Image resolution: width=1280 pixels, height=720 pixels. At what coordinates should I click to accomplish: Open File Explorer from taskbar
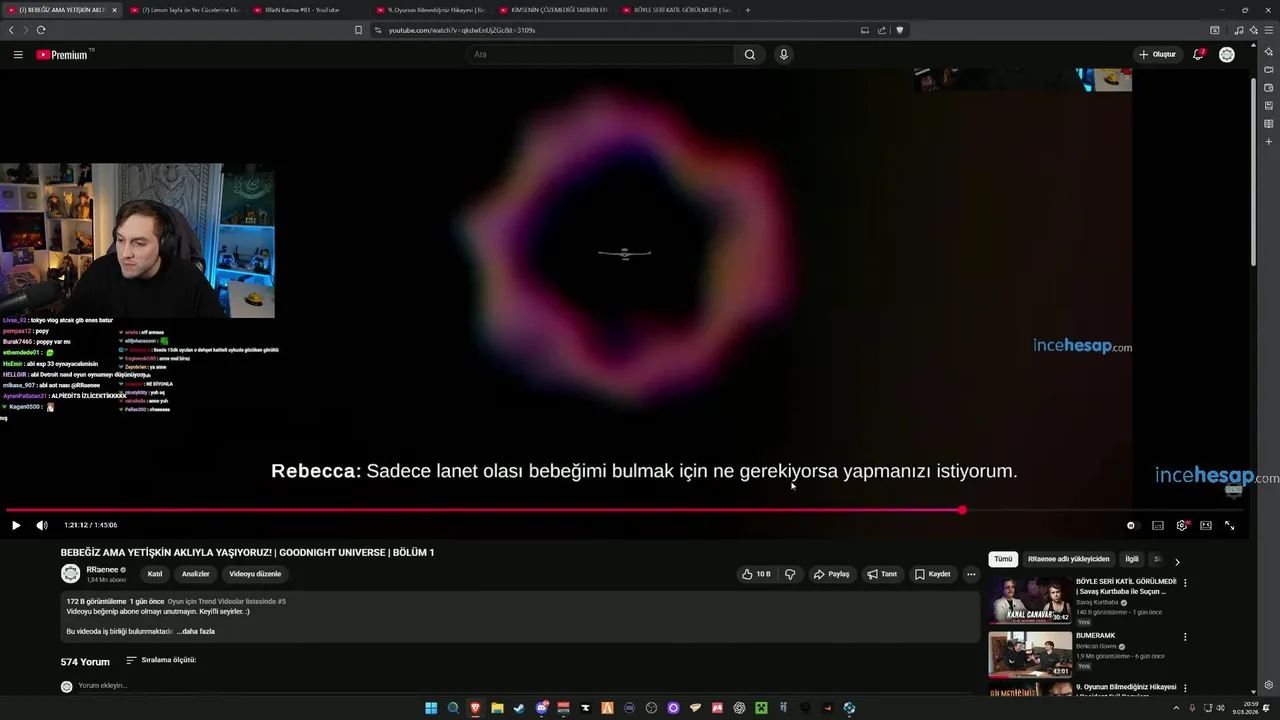click(497, 708)
